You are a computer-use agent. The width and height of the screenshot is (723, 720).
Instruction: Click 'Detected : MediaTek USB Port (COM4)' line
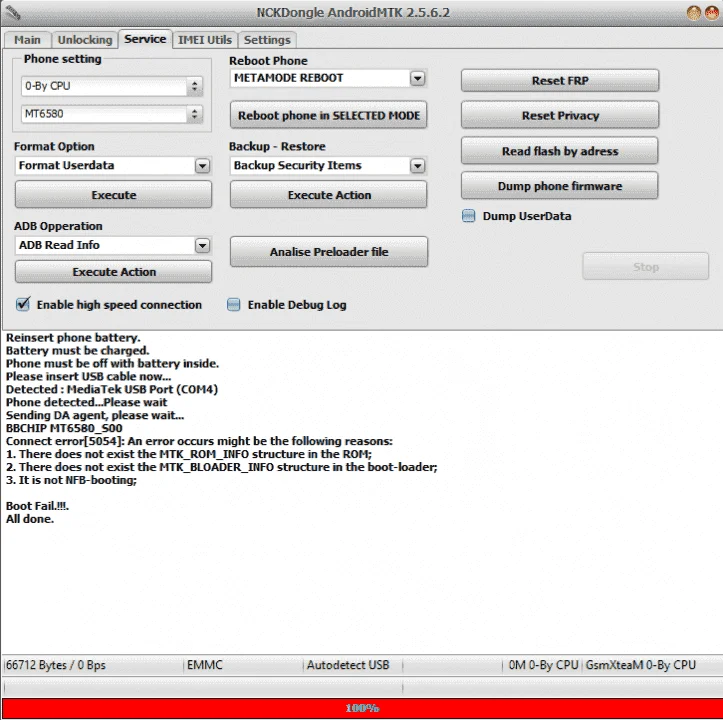(x=112, y=390)
